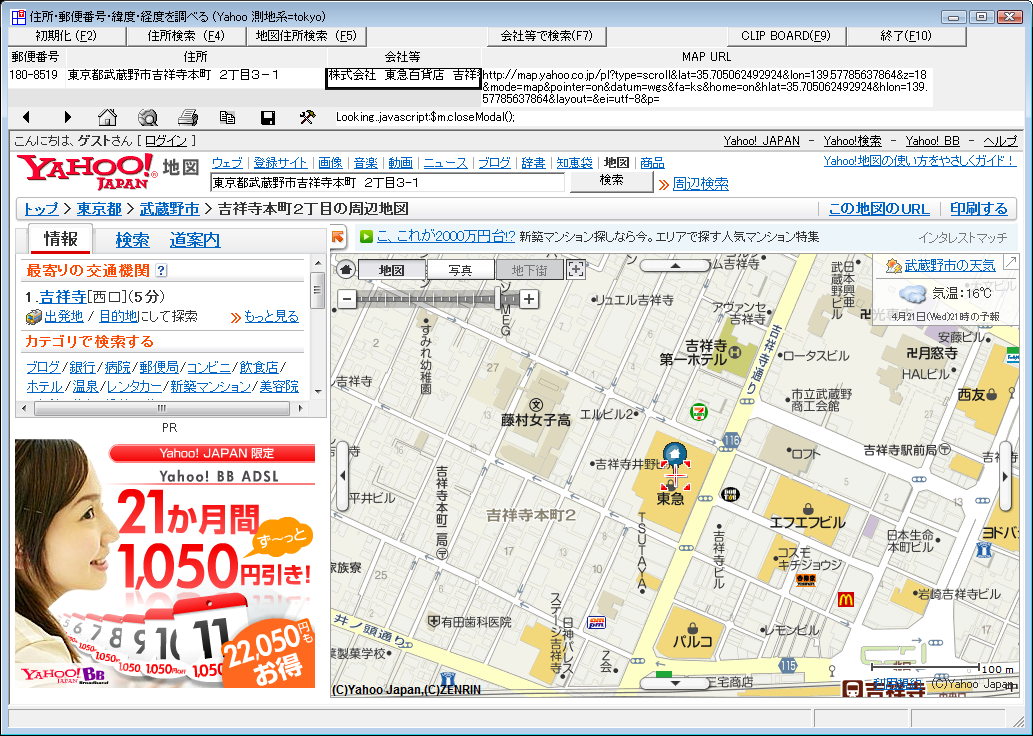Image resolution: width=1033 pixels, height=736 pixels.
Task: Go forward with the right arrow toolbar icon
Action: click(67, 117)
